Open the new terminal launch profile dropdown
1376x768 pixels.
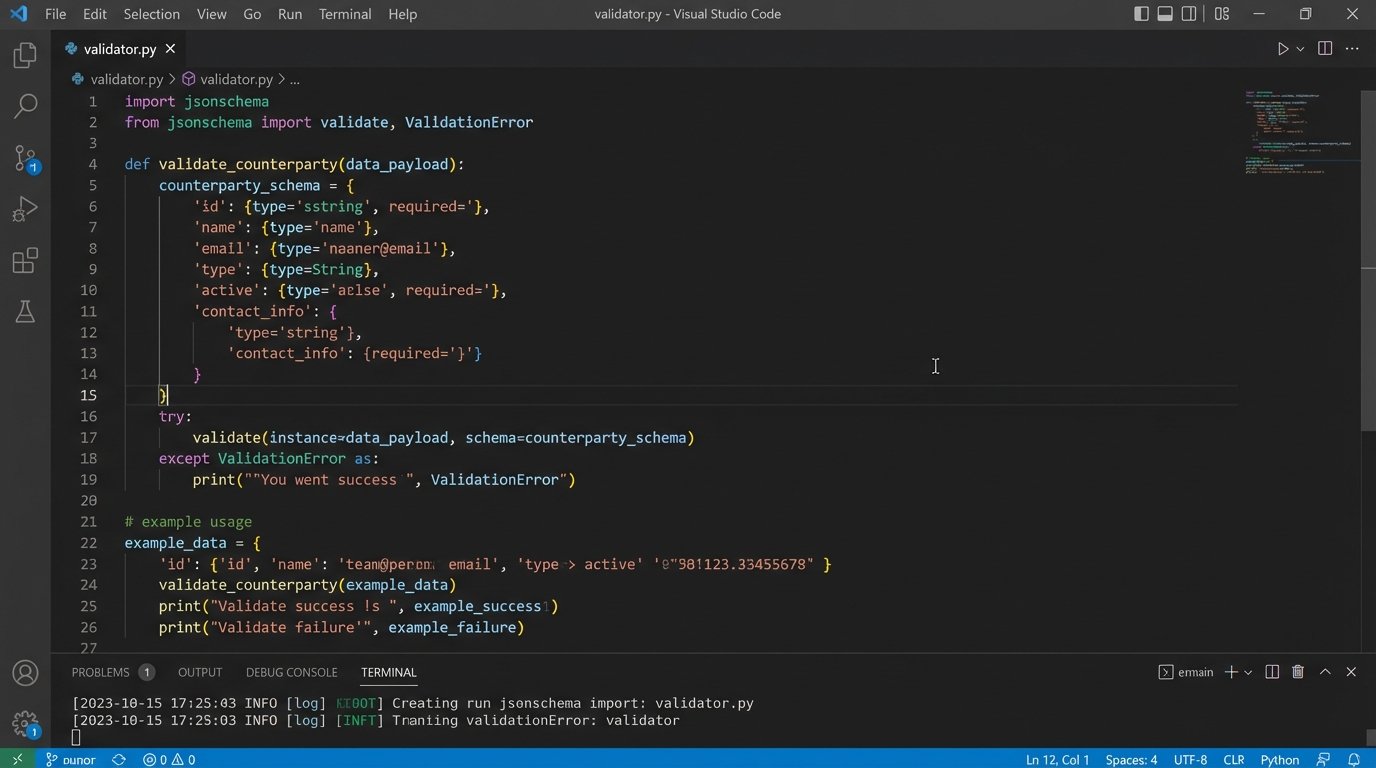(1248, 672)
